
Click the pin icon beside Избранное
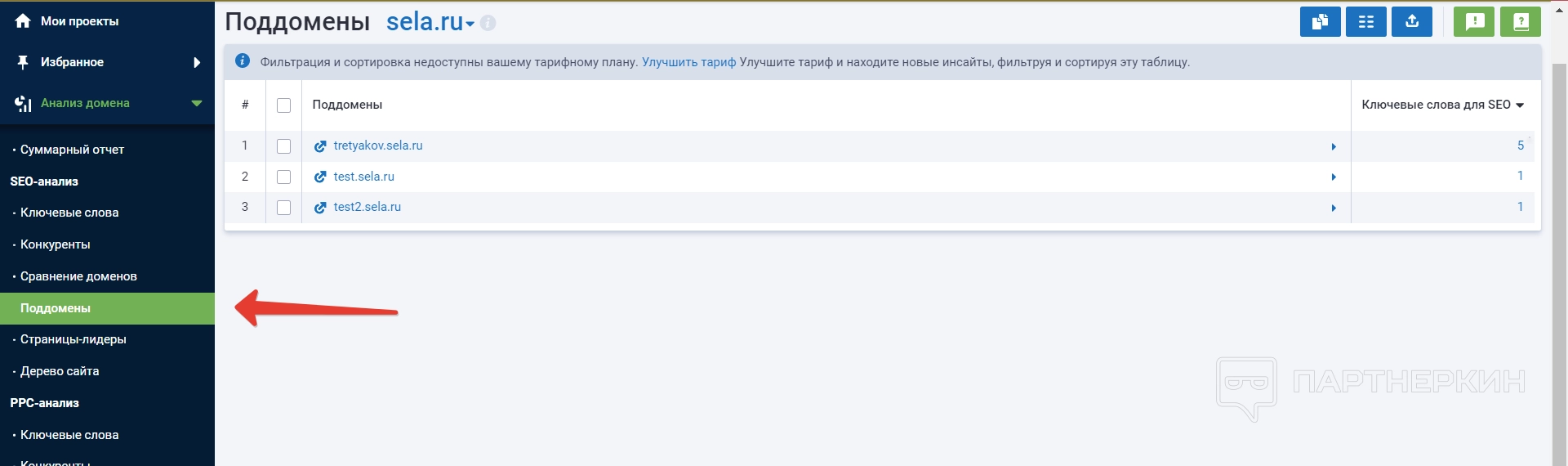point(23,62)
